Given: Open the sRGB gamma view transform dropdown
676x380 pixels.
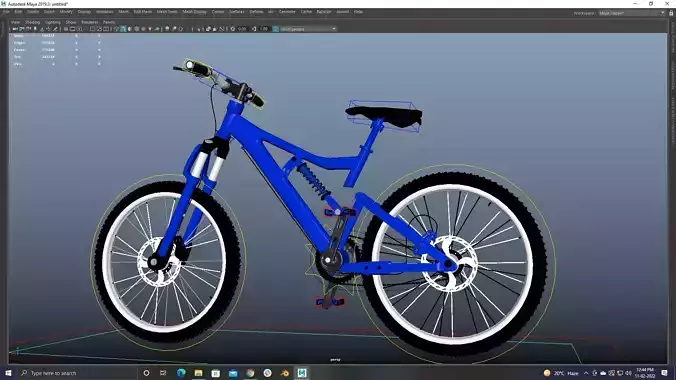Looking at the screenshot, I should (x=308, y=29).
